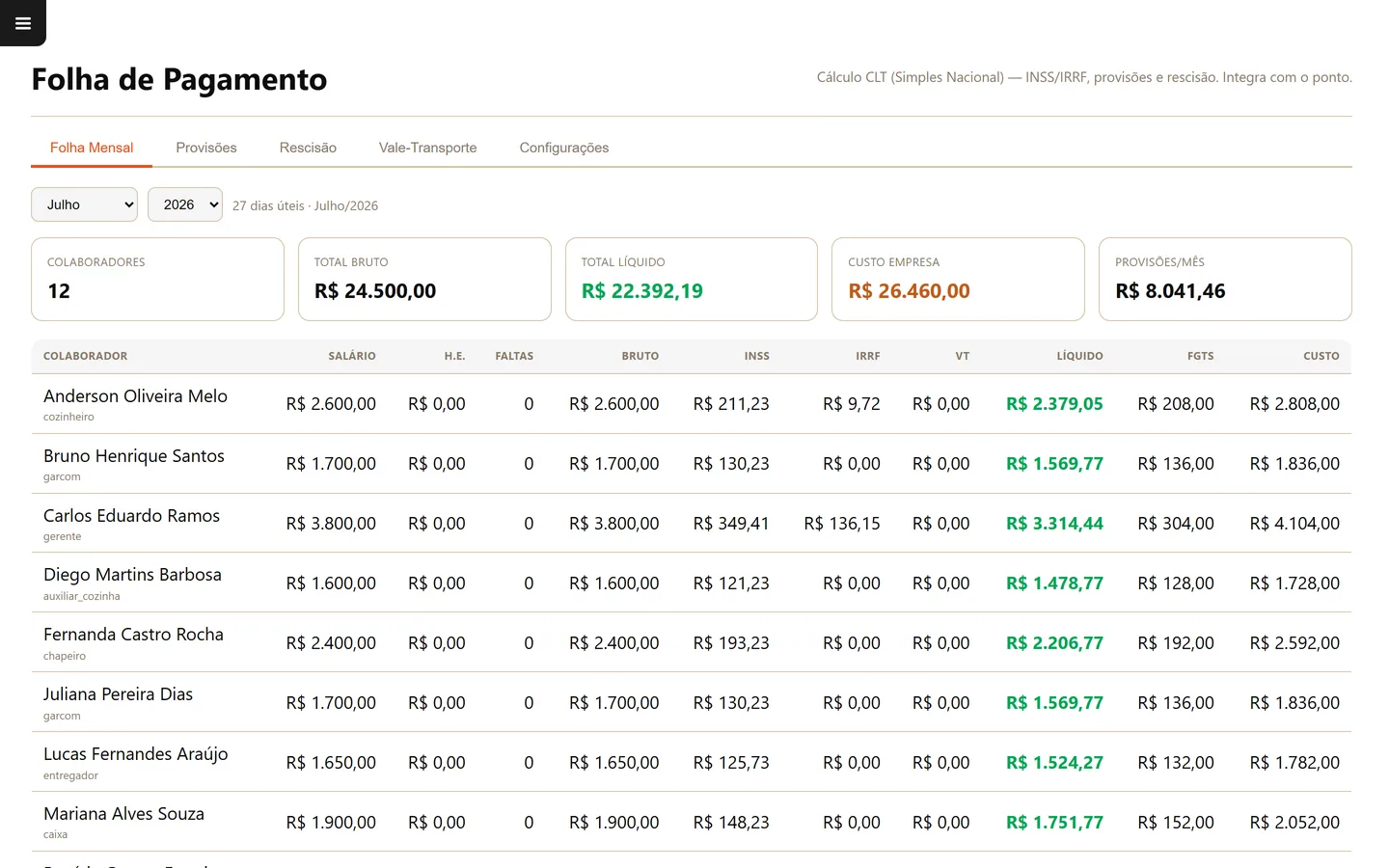Click the FGTS column header
Image resolution: width=1389 pixels, height=868 pixels.
click(x=1201, y=356)
